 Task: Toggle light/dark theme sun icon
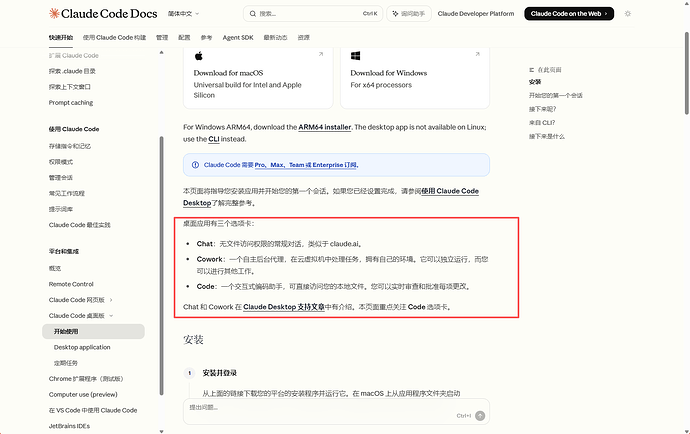pos(628,14)
